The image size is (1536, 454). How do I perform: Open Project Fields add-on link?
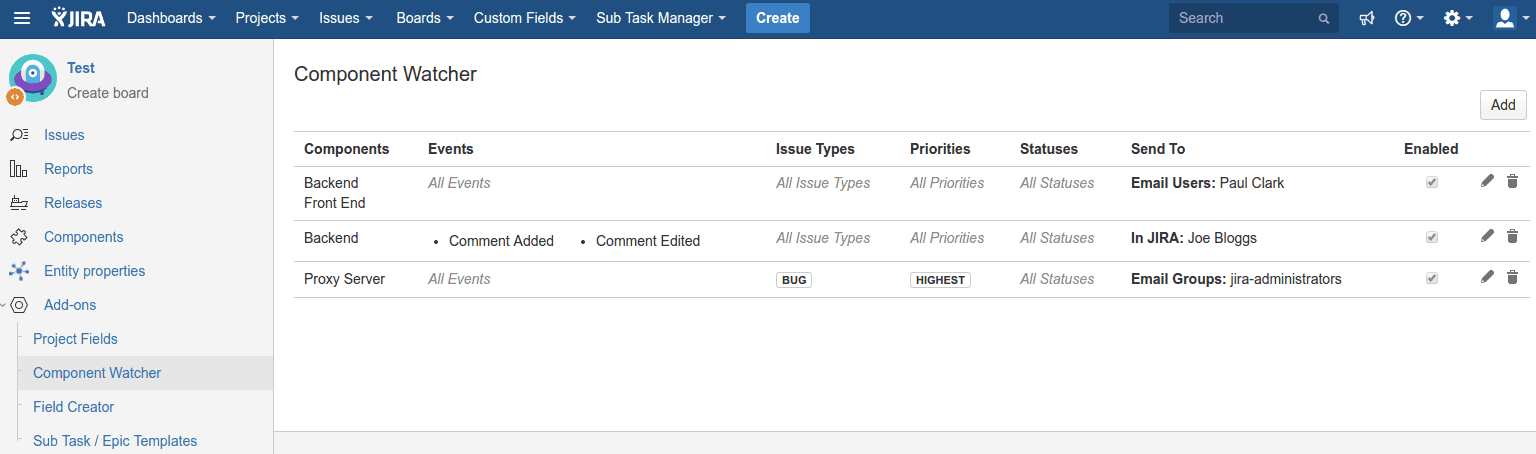point(75,339)
